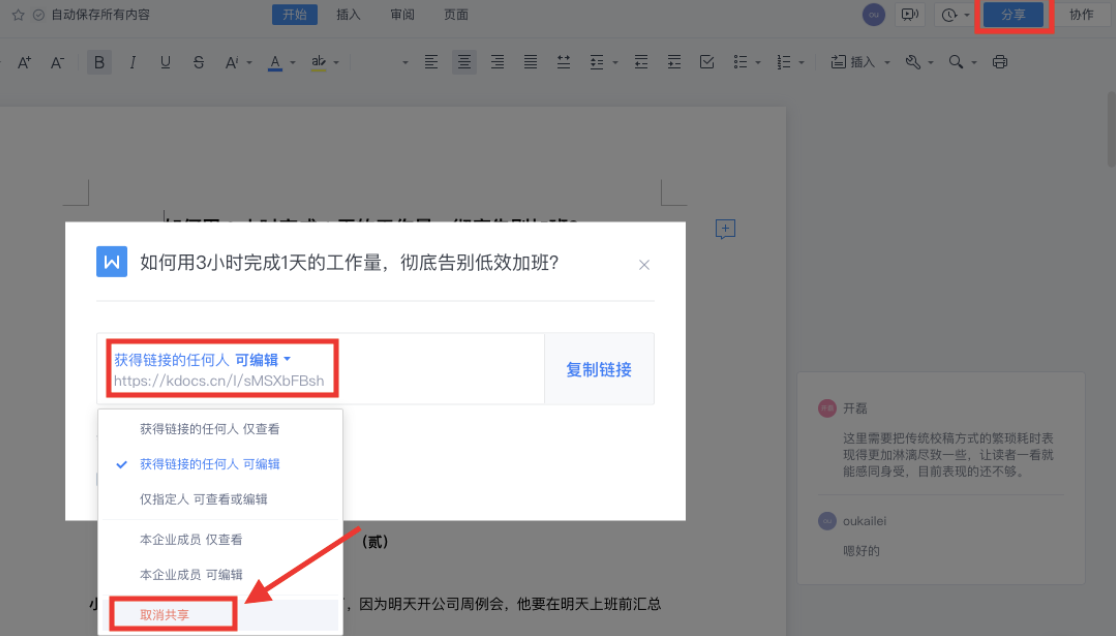Click the print icon
Image resolution: width=1116 pixels, height=636 pixels.
pos(999,62)
